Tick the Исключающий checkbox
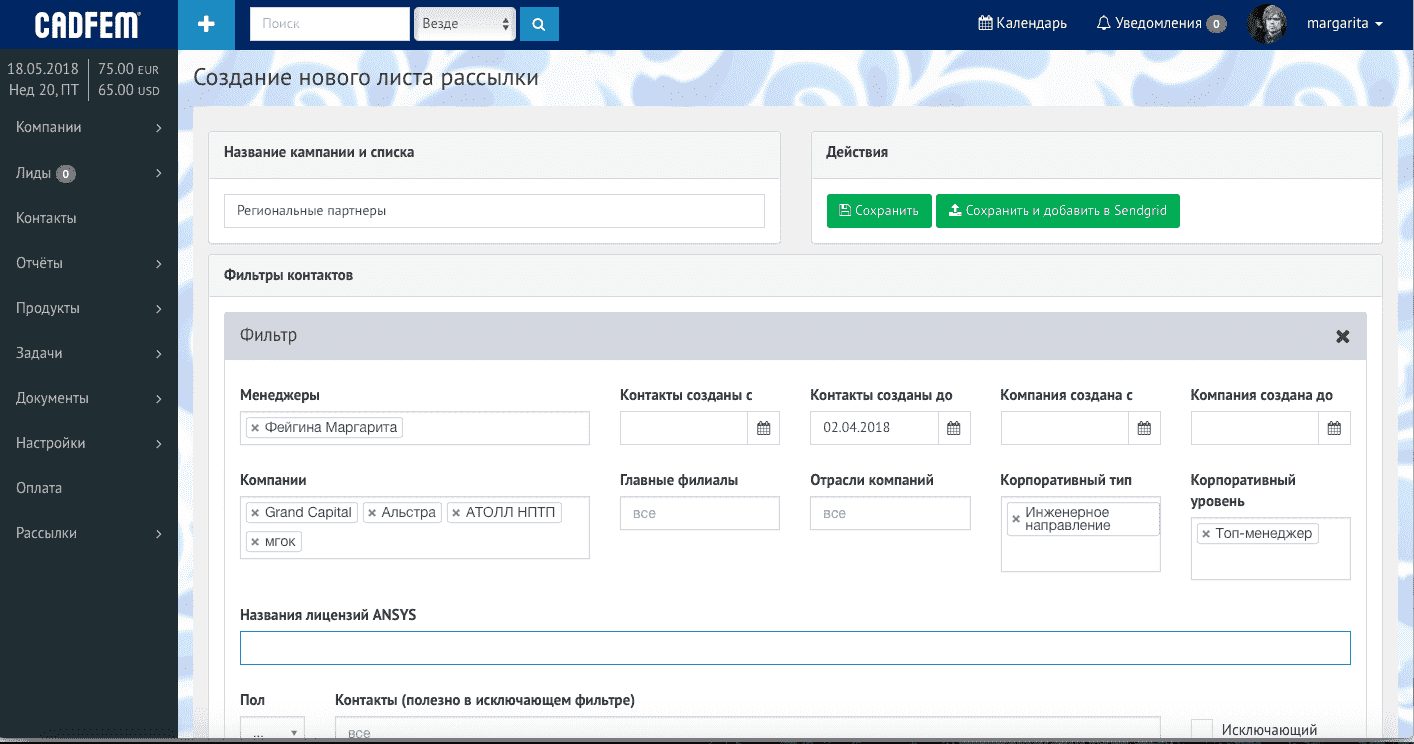The image size is (1414, 744). (x=1202, y=730)
